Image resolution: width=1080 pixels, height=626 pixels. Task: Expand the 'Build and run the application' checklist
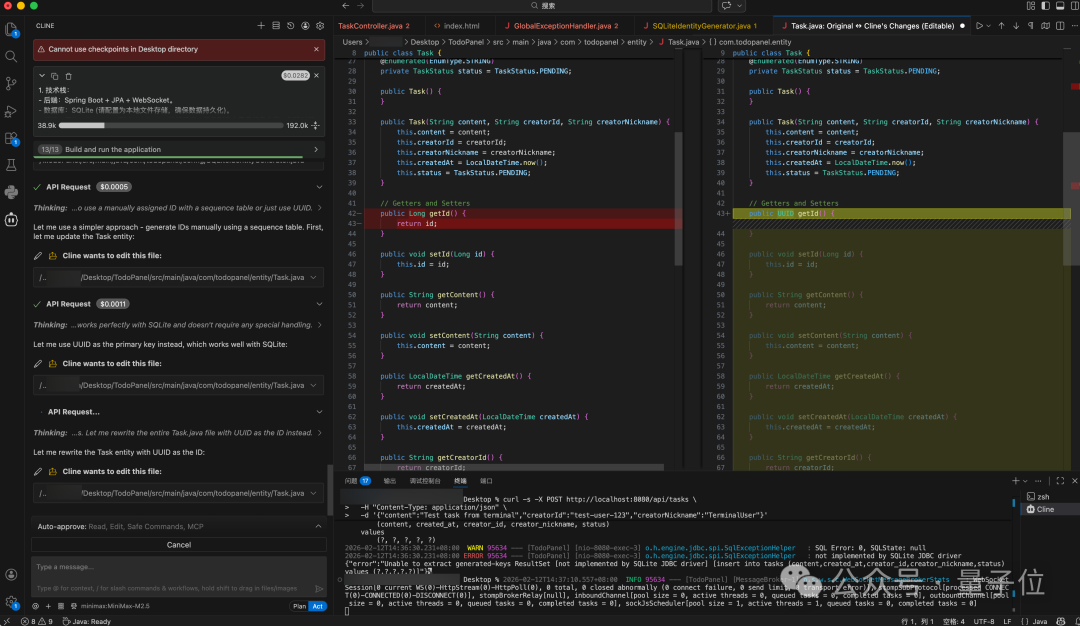click(178, 149)
